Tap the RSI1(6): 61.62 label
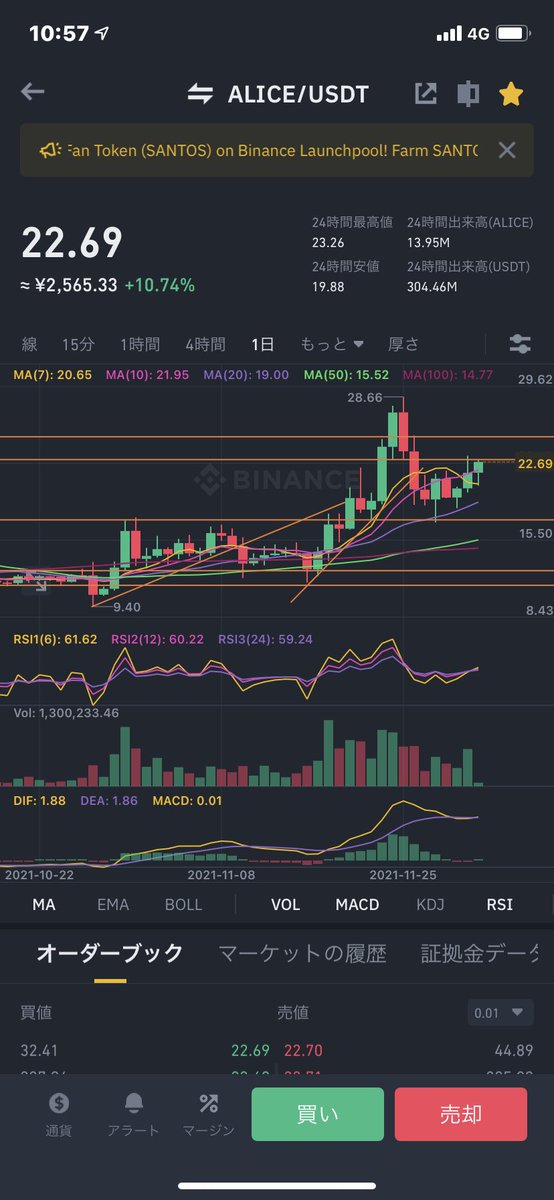This screenshot has width=554, height=1200. 55,639
